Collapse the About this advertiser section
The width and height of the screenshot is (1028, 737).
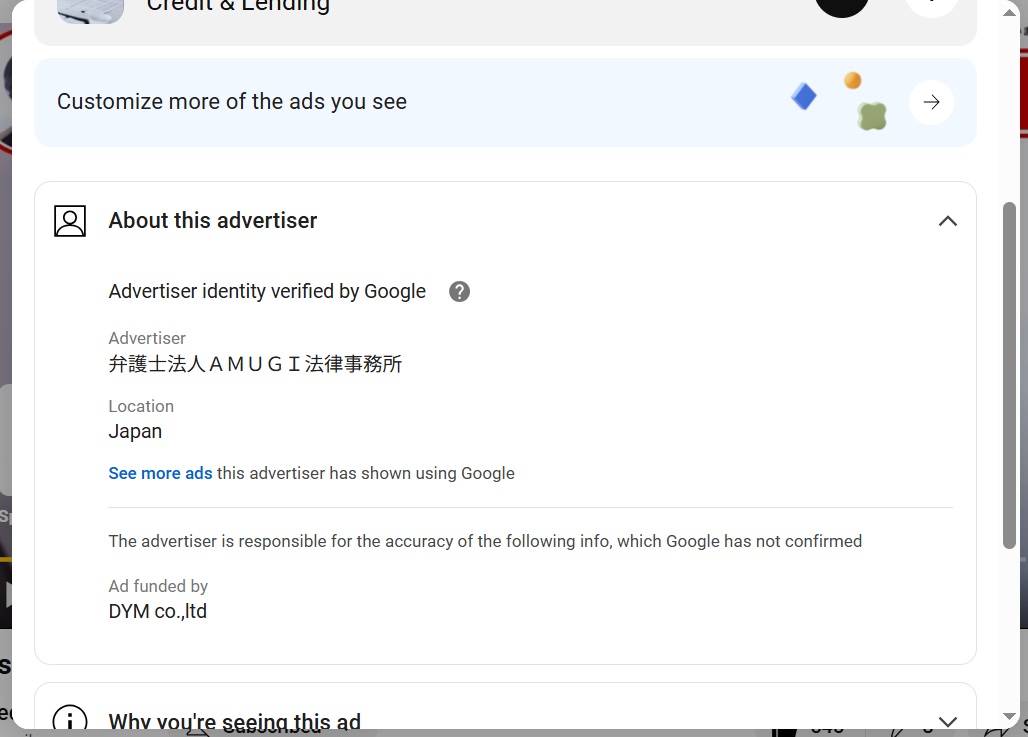pyautogui.click(x=947, y=221)
